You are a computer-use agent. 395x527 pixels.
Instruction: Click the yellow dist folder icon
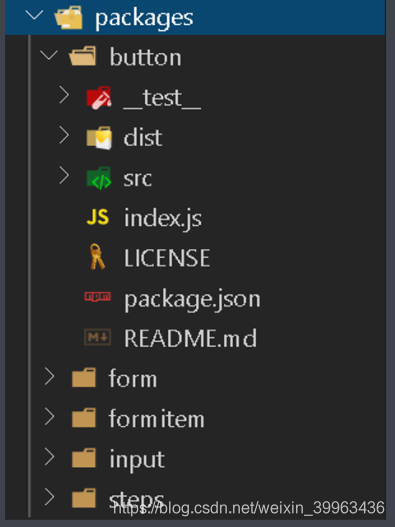99,137
